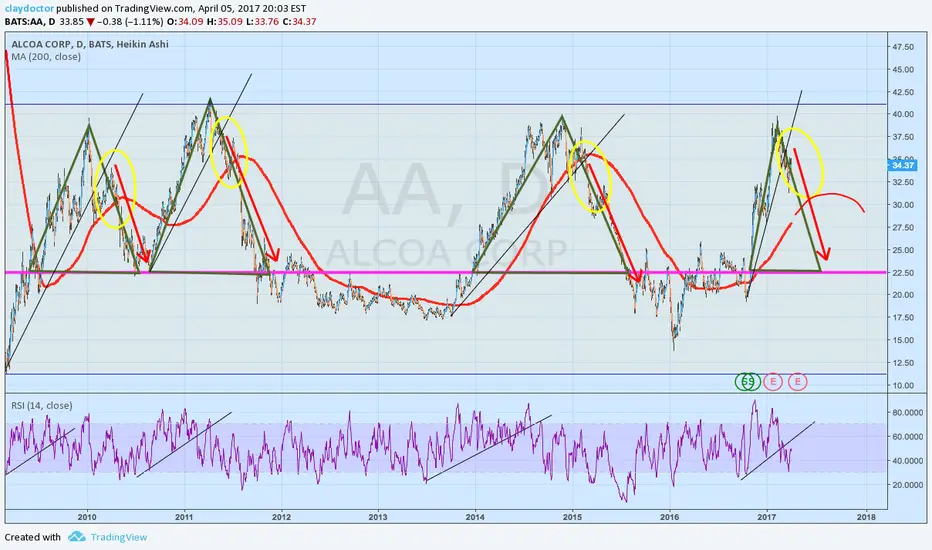Click the 15.00 price axis label
Image resolution: width=932 pixels, height=550 pixels.
point(903,340)
